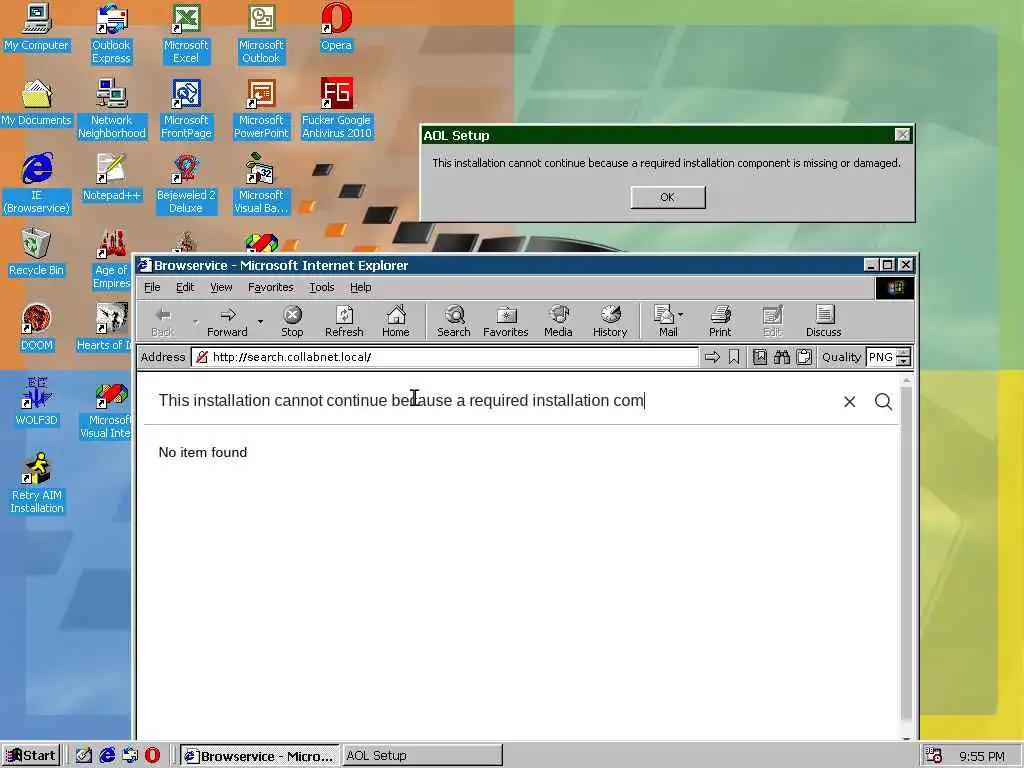
Task: Decrease Quality with the spinner down arrow
Action: tap(904, 362)
